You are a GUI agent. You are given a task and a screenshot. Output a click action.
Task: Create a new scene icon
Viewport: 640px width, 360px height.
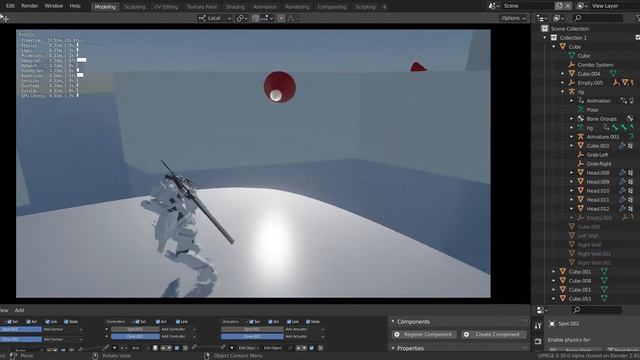559,6
